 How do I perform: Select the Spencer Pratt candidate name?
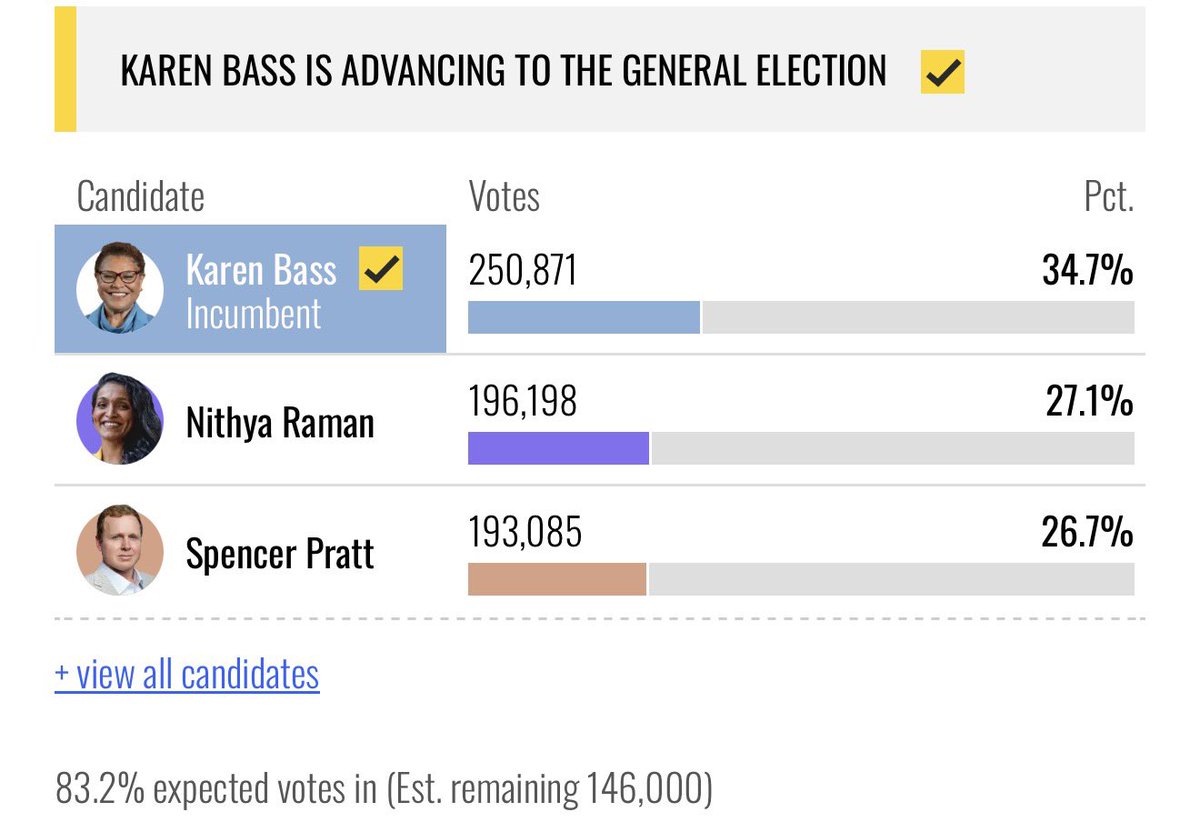pyautogui.click(x=280, y=553)
